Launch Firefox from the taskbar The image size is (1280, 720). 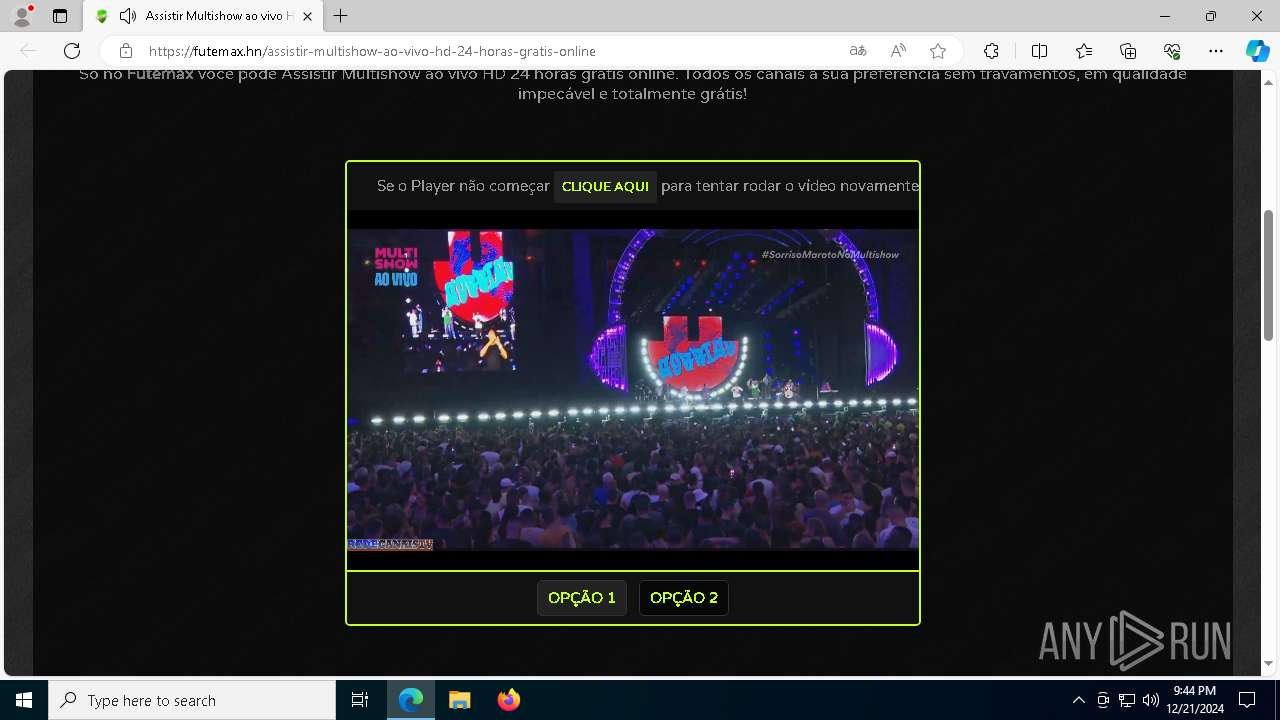point(508,700)
